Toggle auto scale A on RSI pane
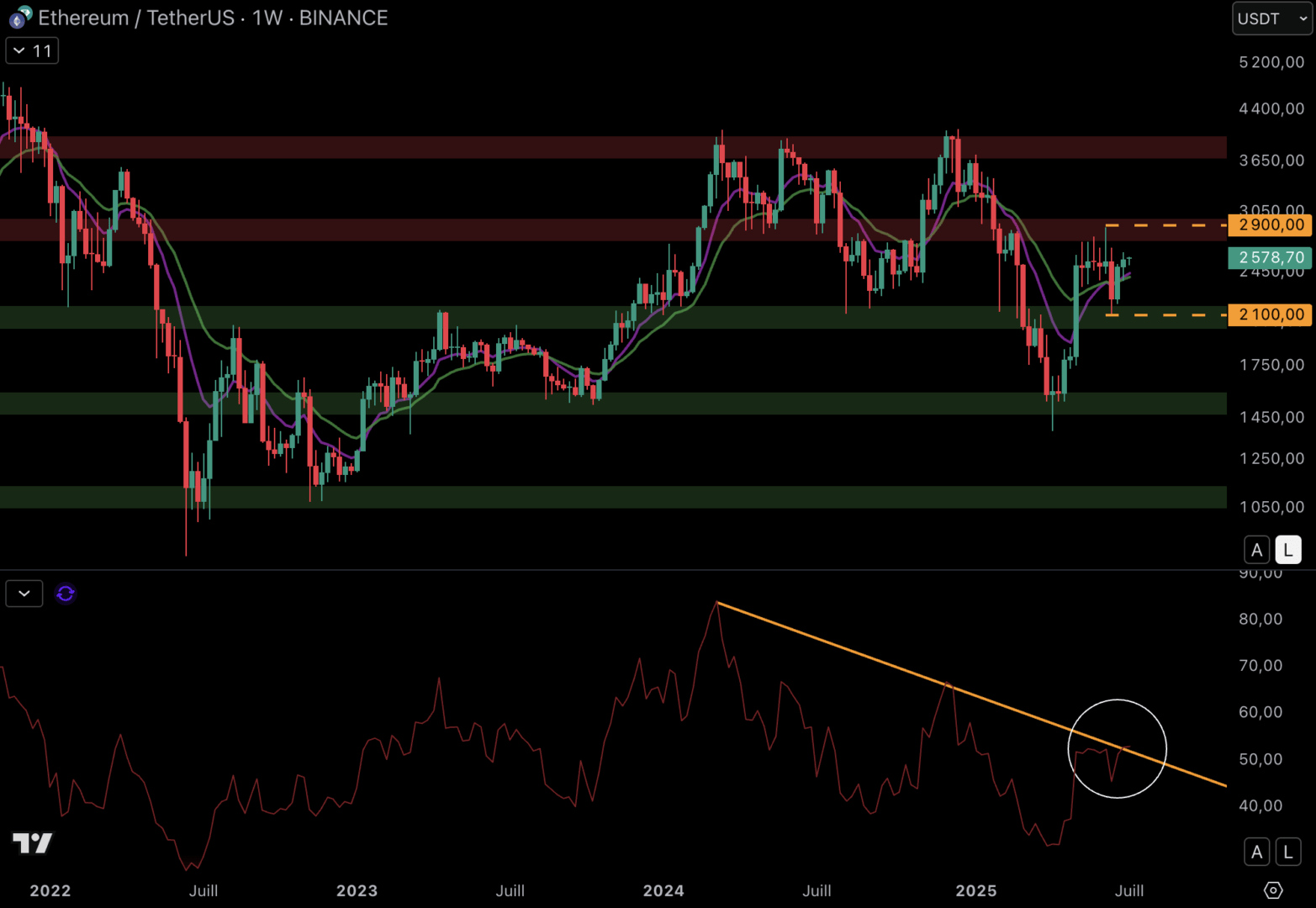Image resolution: width=1316 pixels, height=908 pixels. [1256, 852]
